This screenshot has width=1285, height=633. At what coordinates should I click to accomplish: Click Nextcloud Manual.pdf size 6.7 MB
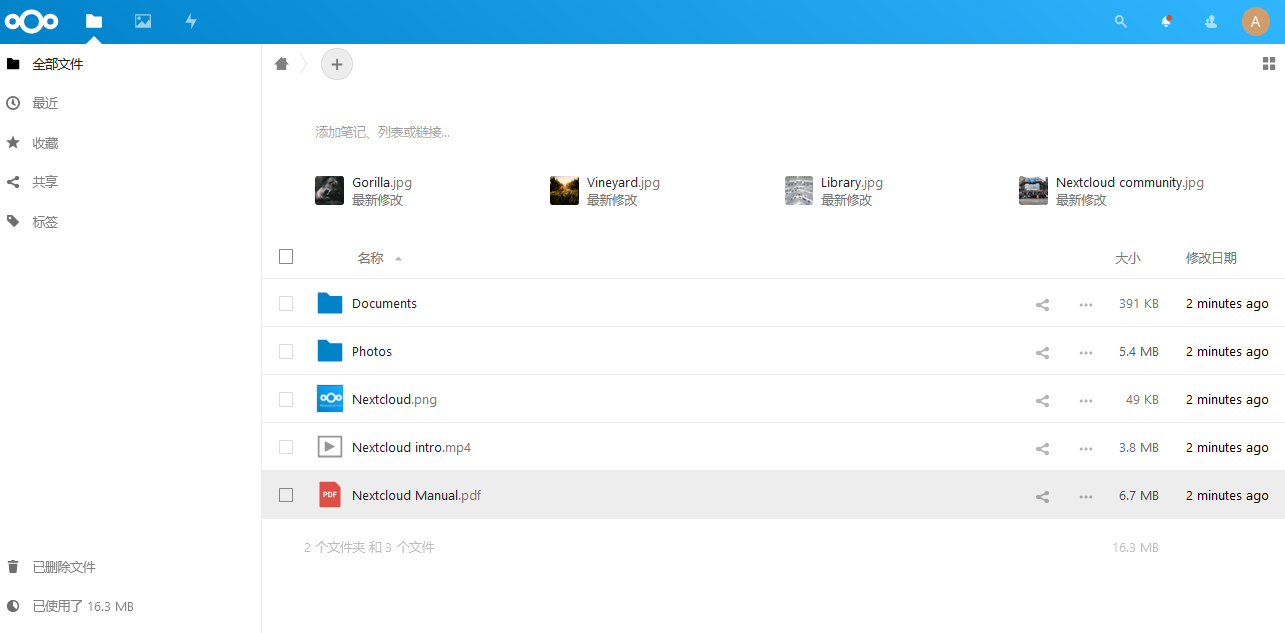click(x=1139, y=495)
